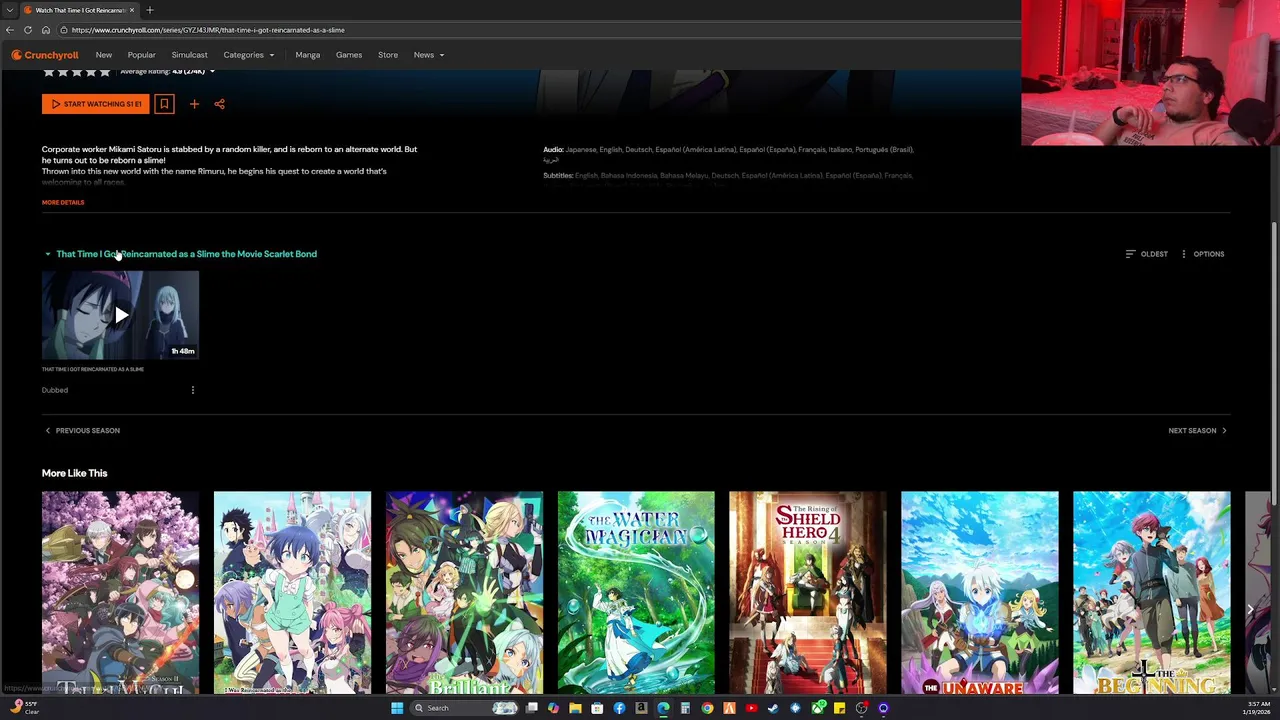Open episode options three-dot menu under movie
The width and height of the screenshot is (1280, 720).
point(193,390)
